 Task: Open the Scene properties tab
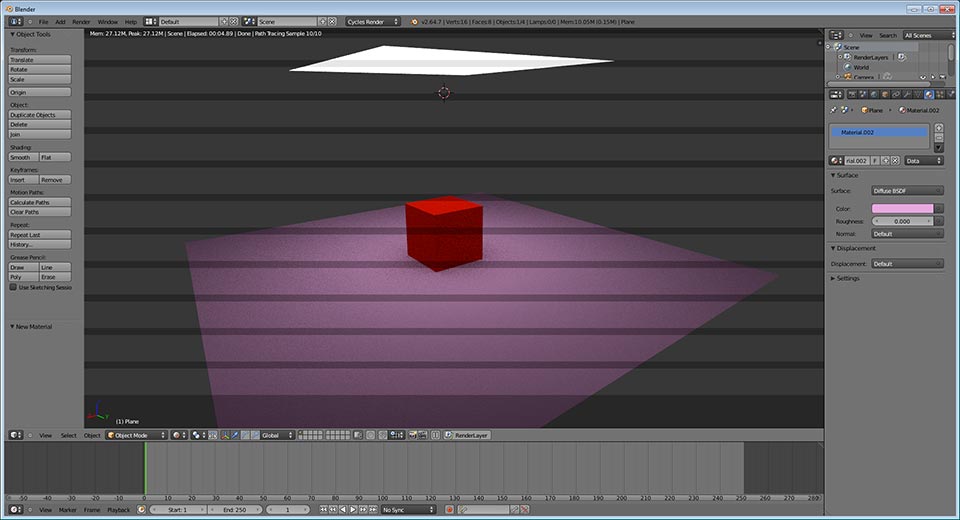click(x=863, y=94)
